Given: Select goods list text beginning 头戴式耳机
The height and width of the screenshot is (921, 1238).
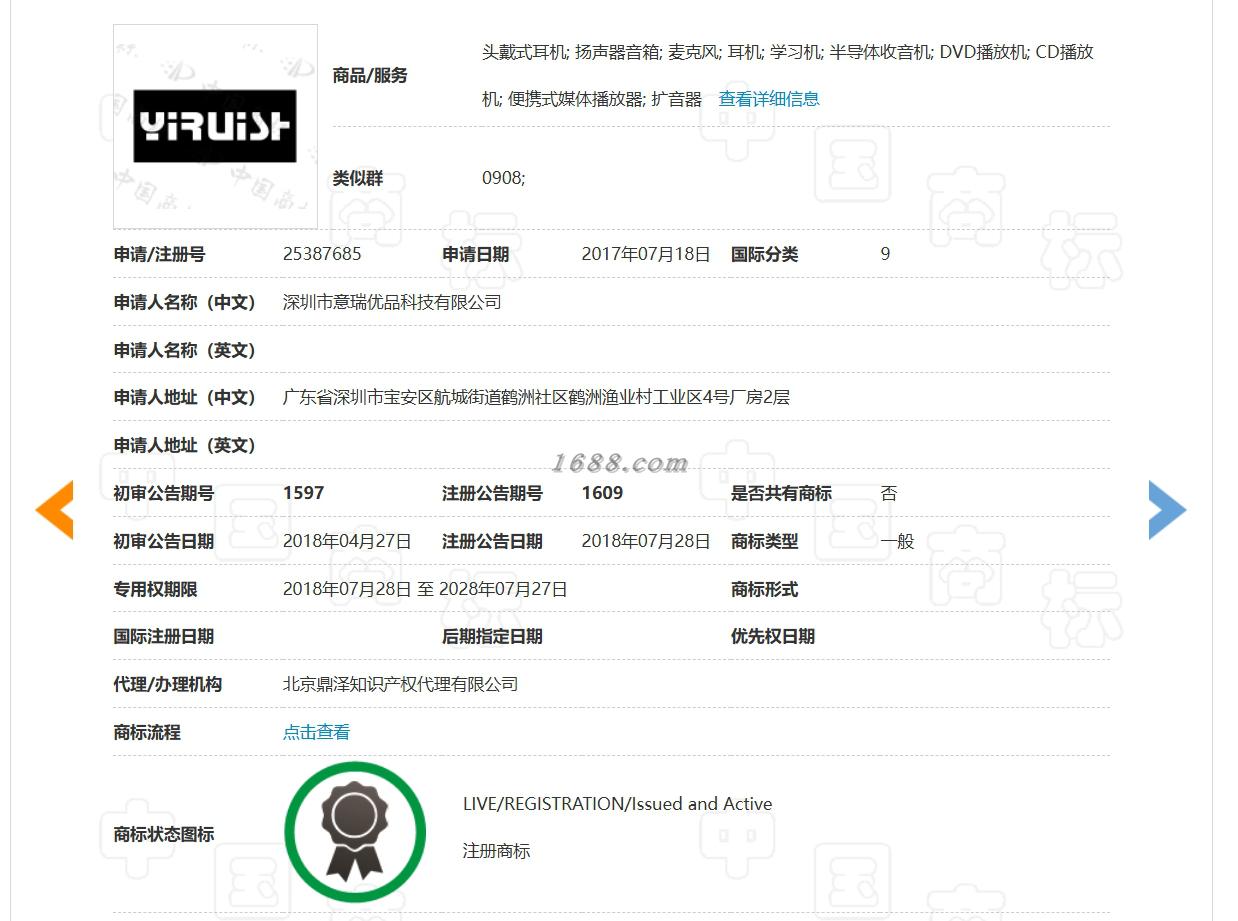Looking at the screenshot, I should click(x=788, y=75).
